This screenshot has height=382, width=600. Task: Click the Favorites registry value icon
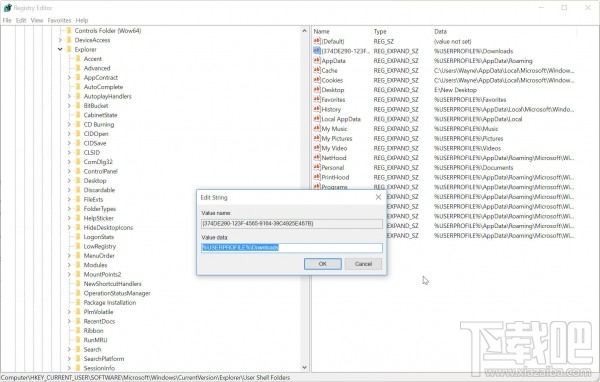point(317,99)
